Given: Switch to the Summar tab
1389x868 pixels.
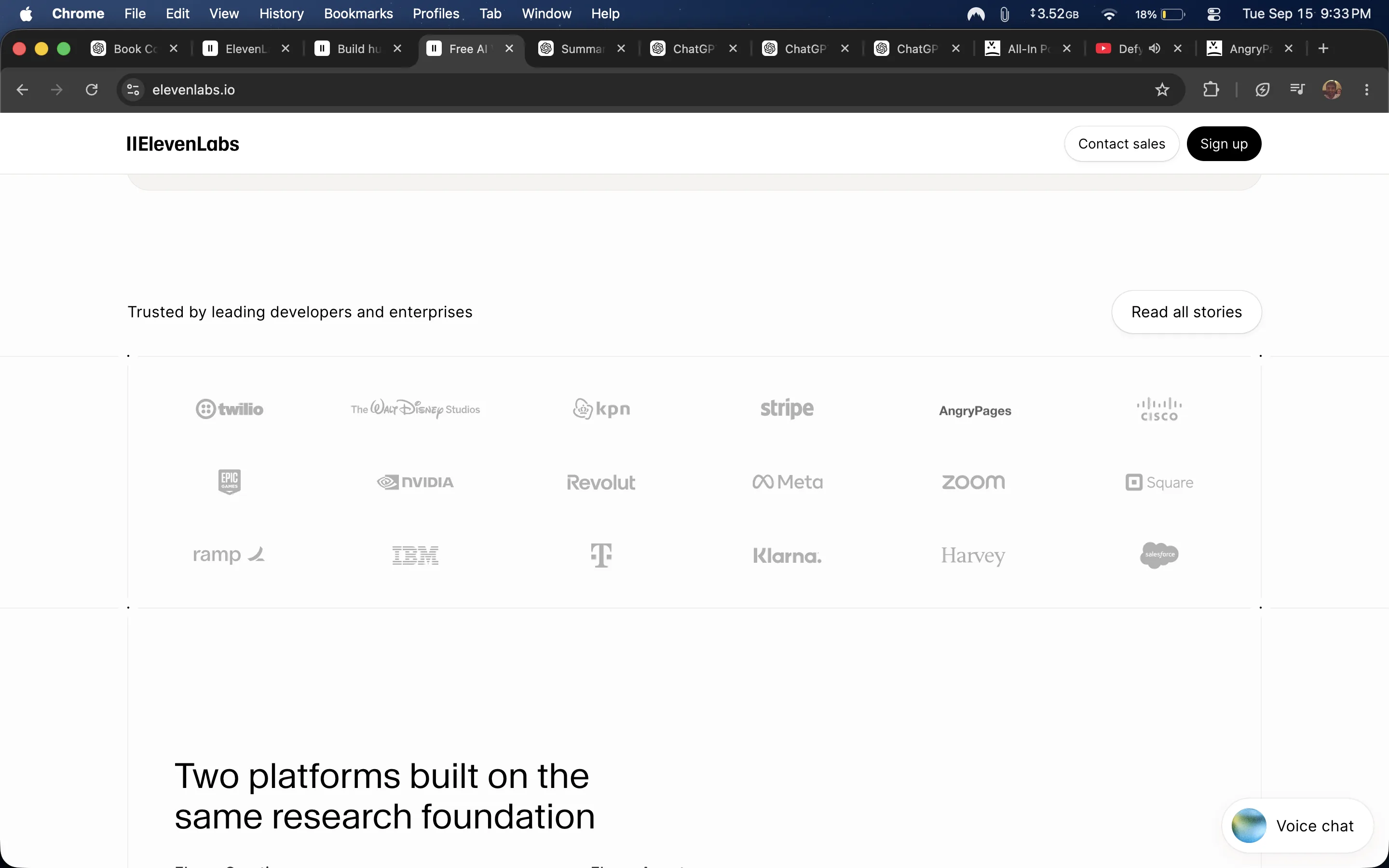Looking at the screenshot, I should 582,49.
